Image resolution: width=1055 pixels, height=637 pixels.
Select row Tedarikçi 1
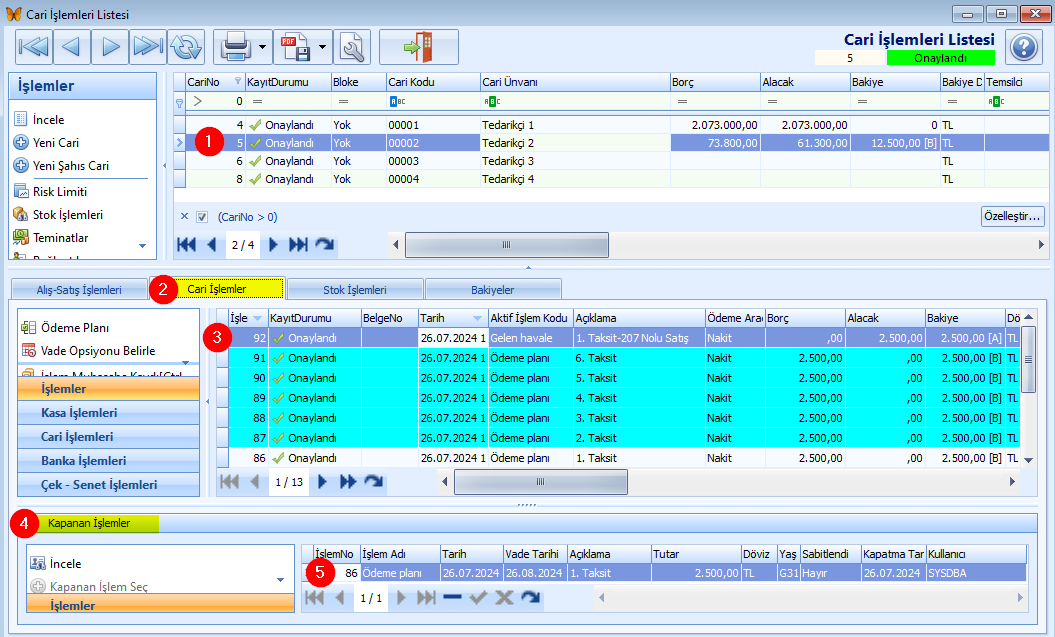(x=611, y=125)
